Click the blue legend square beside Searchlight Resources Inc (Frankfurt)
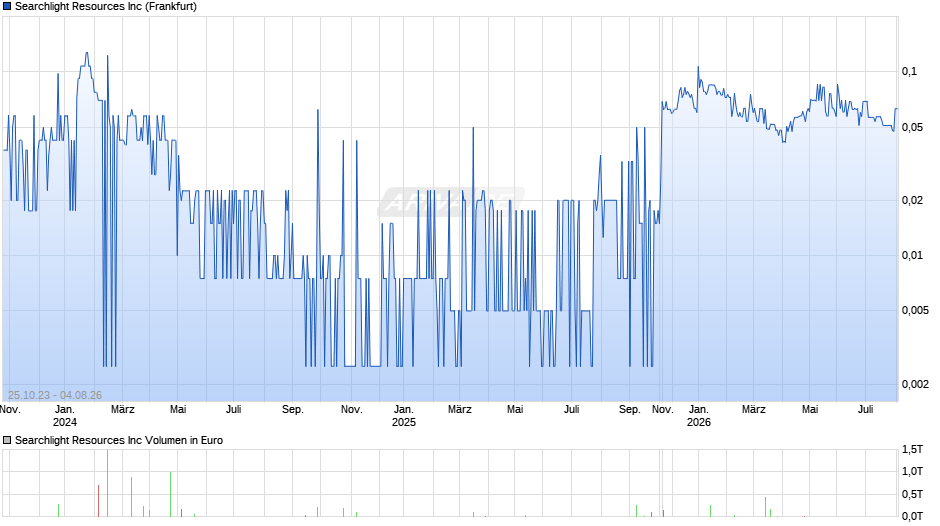 [x=7, y=7]
